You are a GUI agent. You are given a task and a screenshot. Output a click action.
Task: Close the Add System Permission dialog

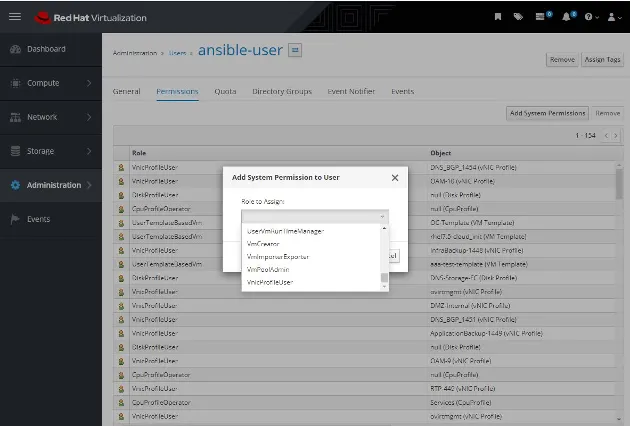pos(395,178)
